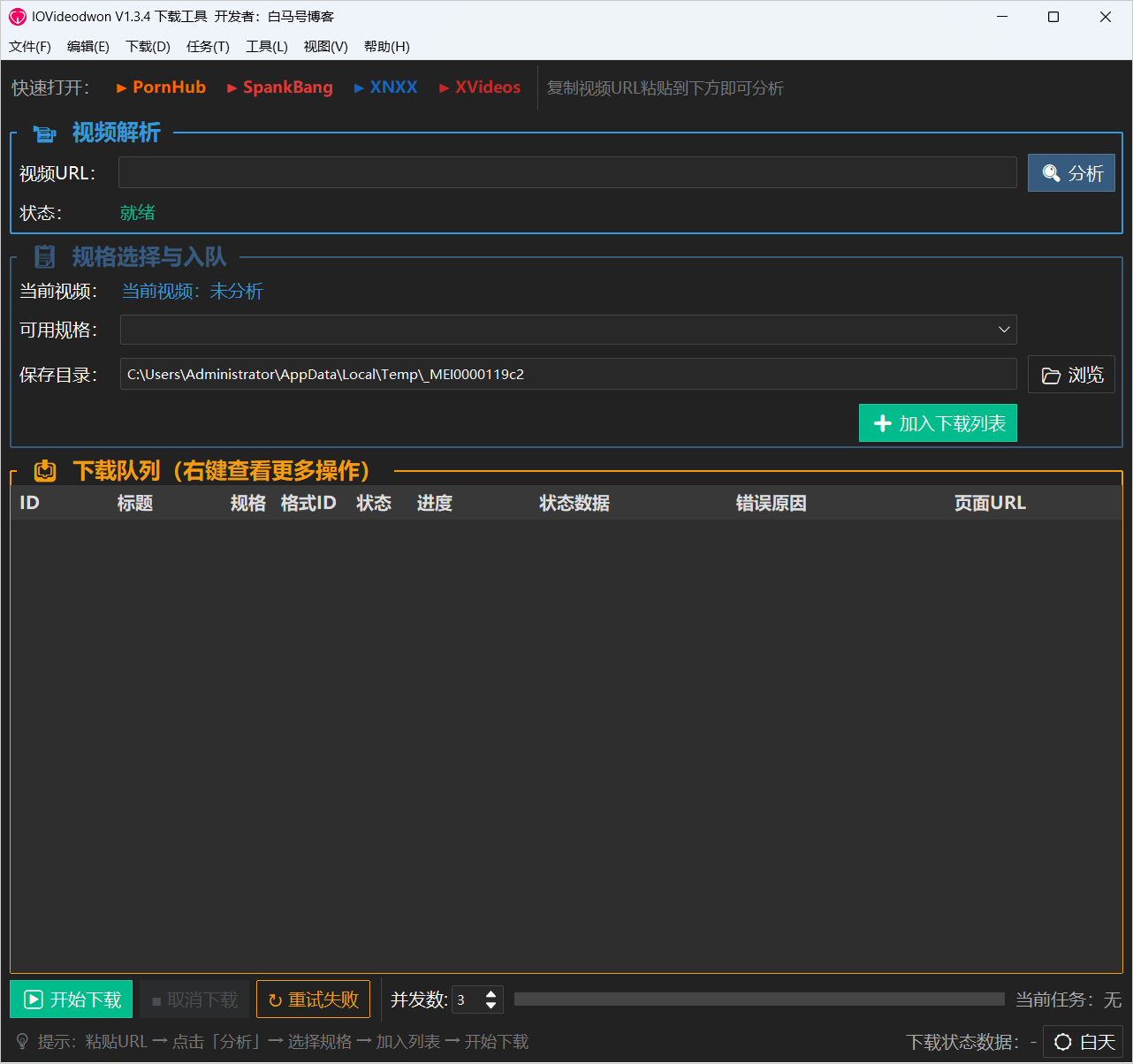Screen dimensions: 1133x1064
Task: Click the SpankBang quick-open link
Action: point(280,87)
